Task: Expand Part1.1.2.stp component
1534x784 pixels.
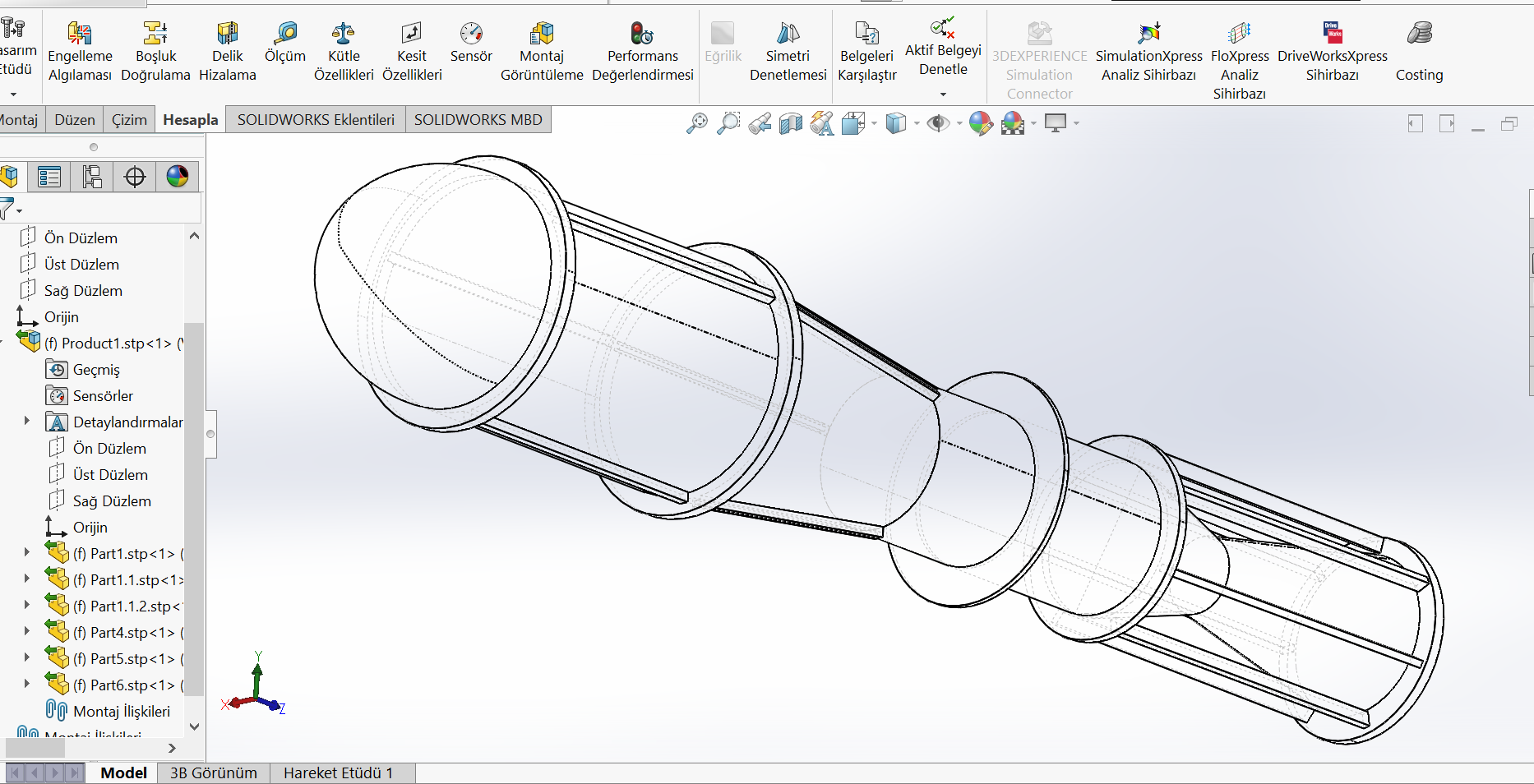Action: [27, 605]
